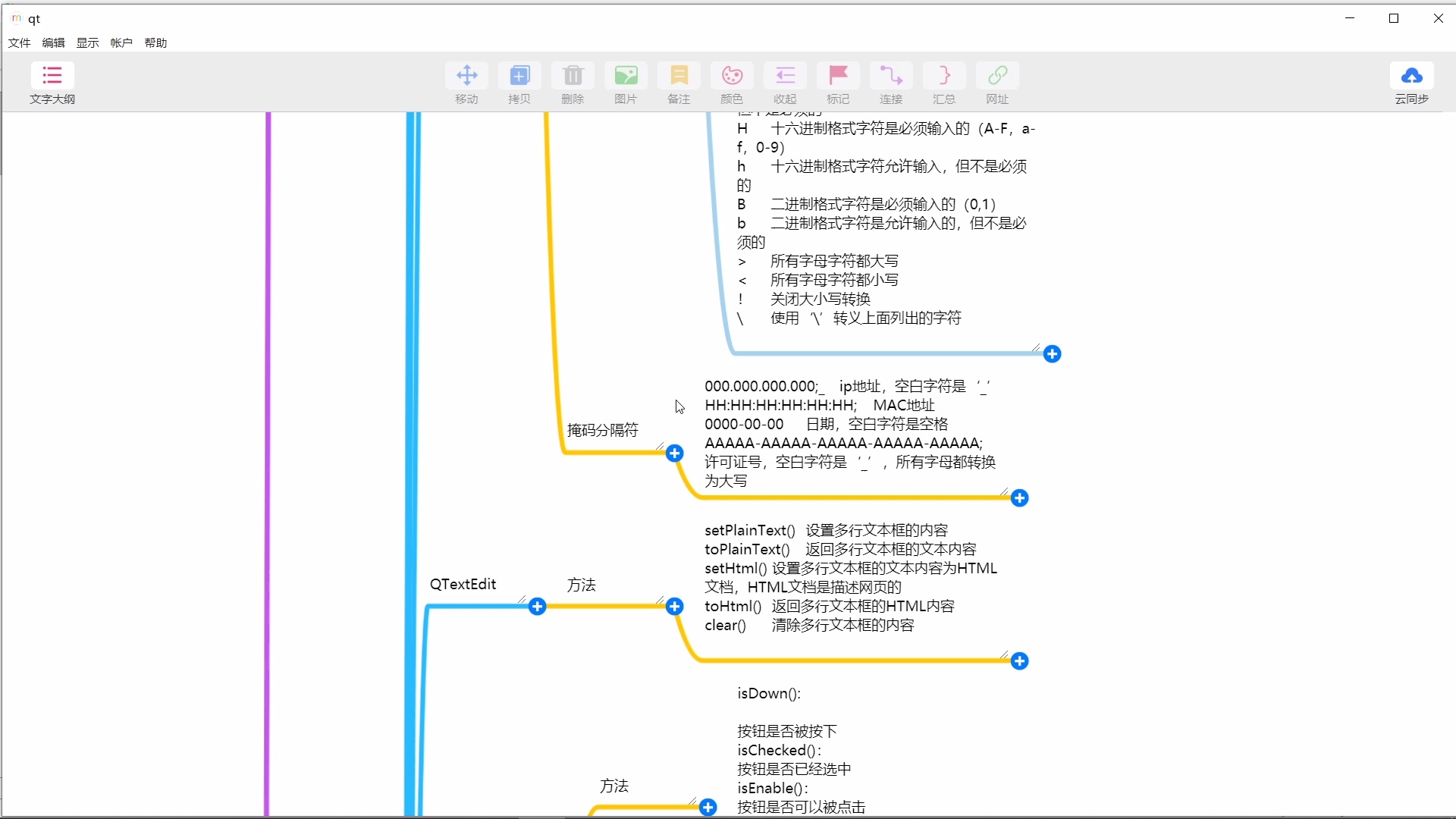Expand the node below 掩码分隔符

(x=675, y=453)
